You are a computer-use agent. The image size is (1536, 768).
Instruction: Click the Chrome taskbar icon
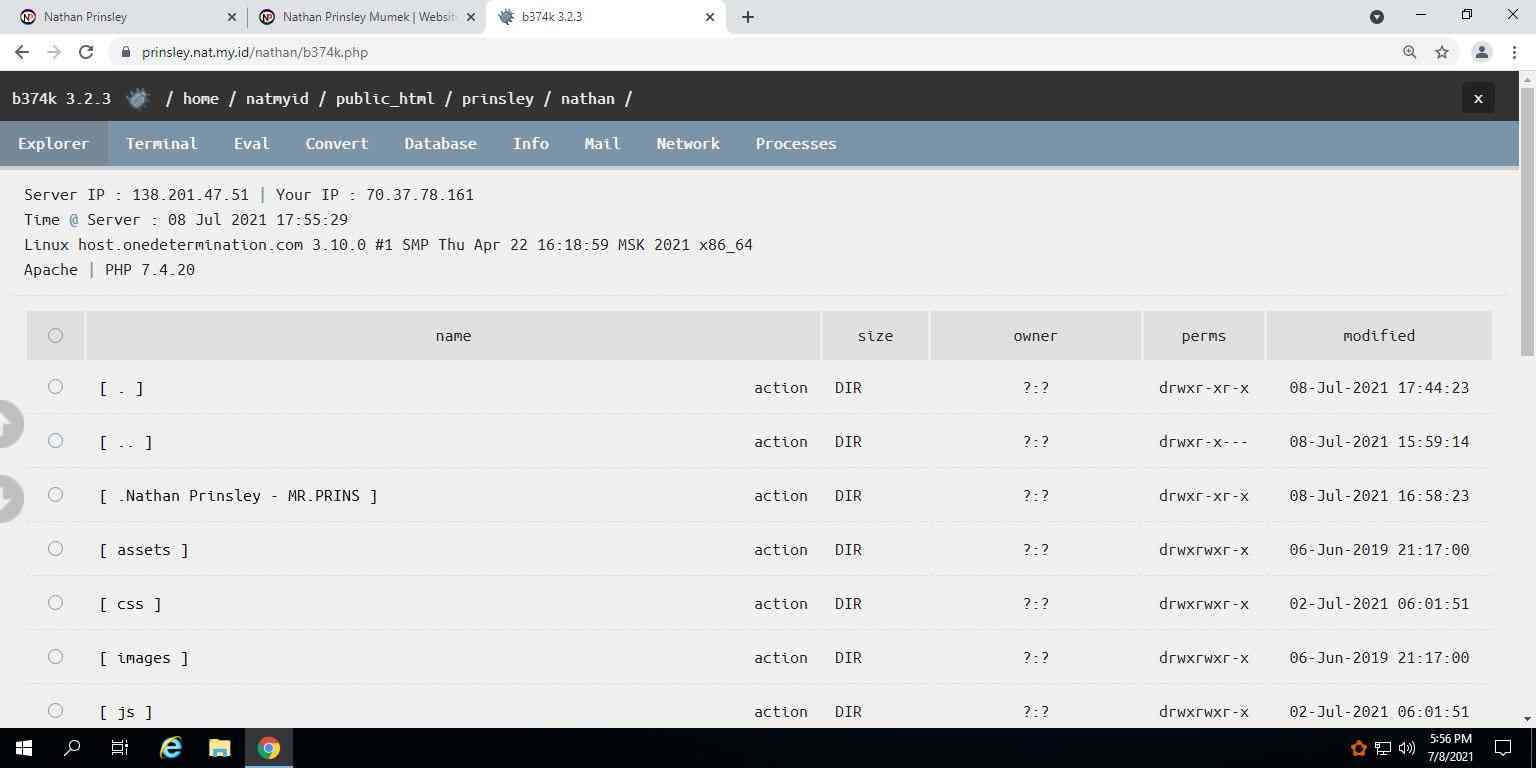[269, 748]
